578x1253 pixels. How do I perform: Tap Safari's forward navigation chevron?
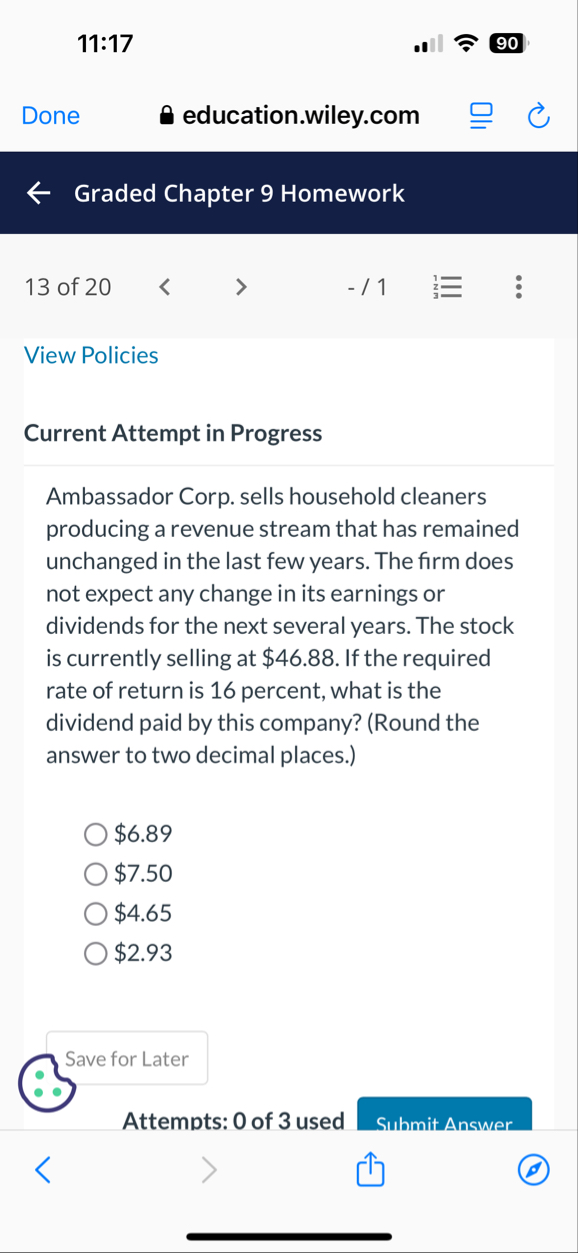click(x=209, y=1169)
